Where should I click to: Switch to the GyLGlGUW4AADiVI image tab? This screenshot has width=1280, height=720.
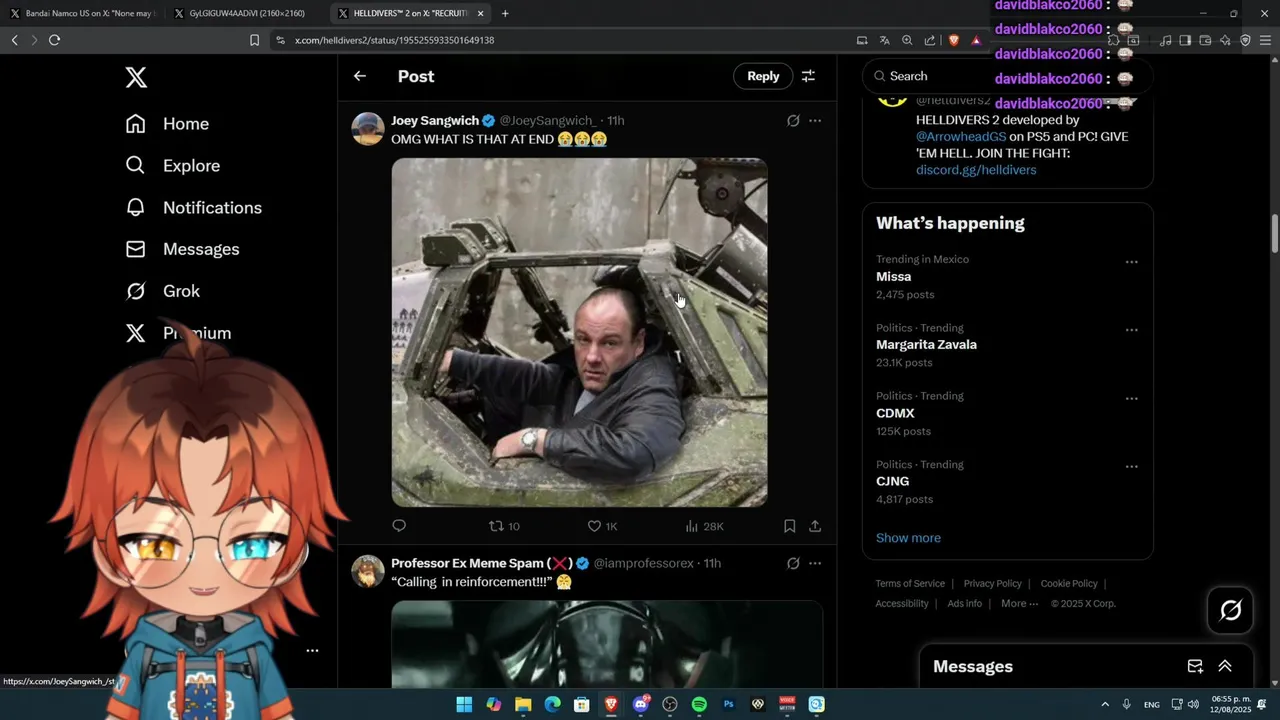(245, 14)
